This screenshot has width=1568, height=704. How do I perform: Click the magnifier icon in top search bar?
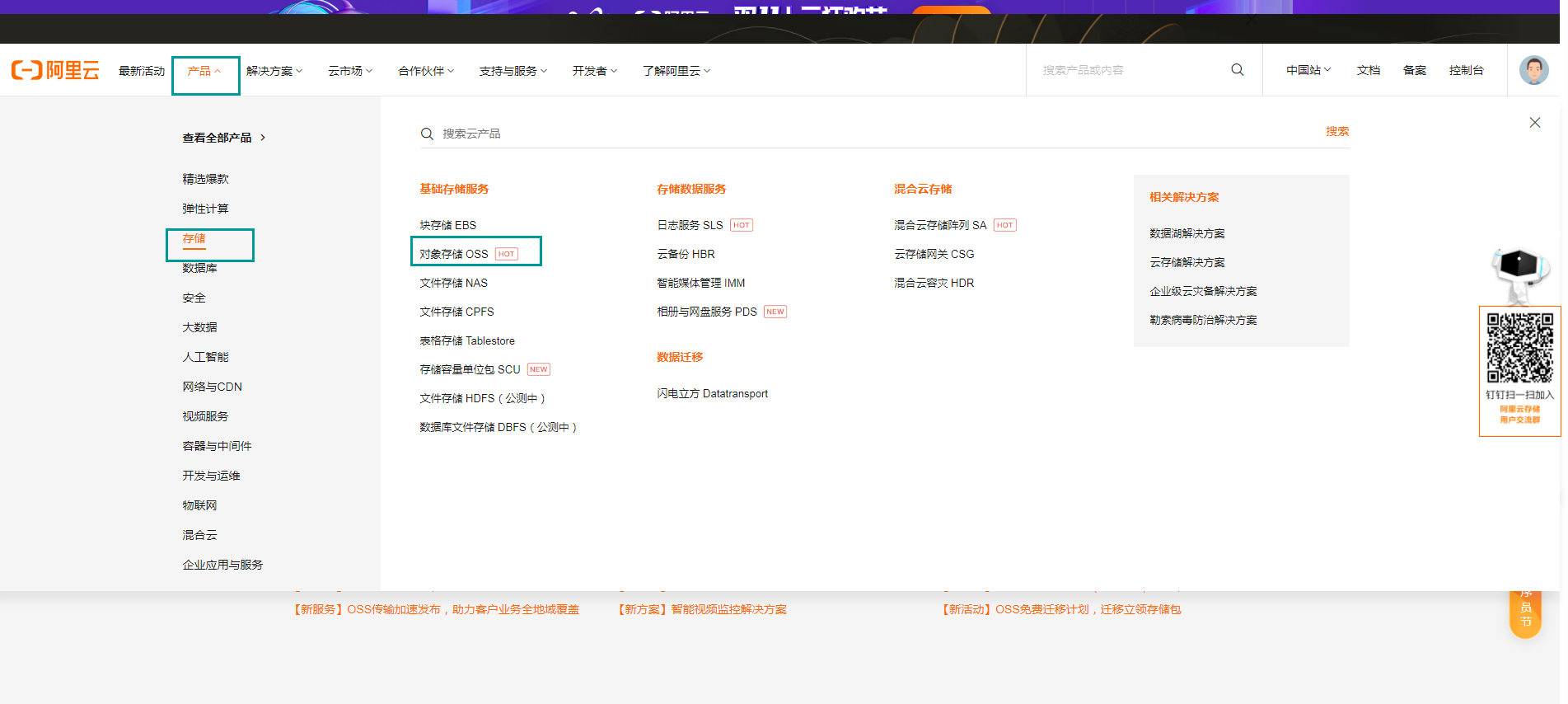(1237, 70)
